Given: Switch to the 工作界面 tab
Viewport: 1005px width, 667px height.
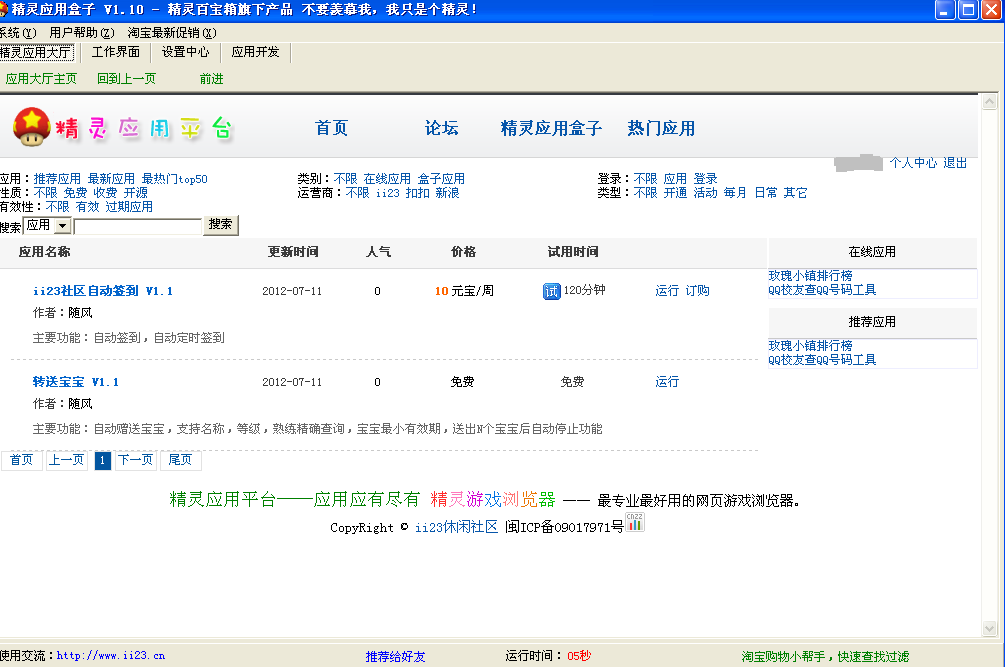Looking at the screenshot, I should (x=115, y=53).
